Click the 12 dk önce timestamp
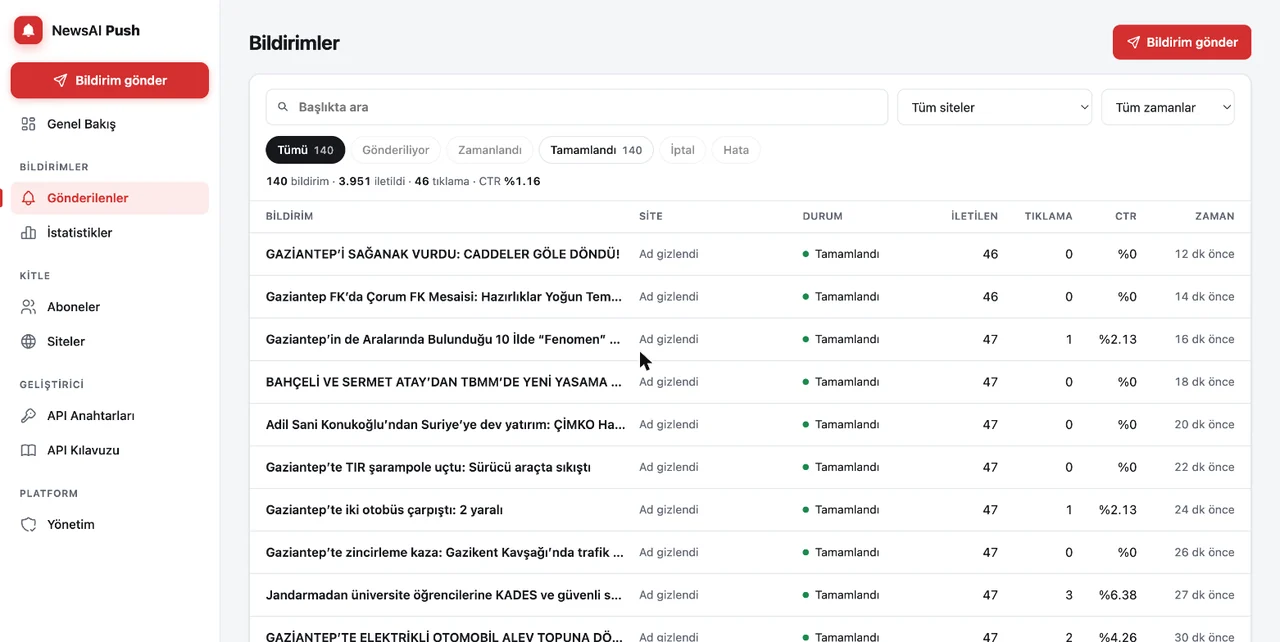Screen dimensions: 1280x642 [x=1205, y=254]
